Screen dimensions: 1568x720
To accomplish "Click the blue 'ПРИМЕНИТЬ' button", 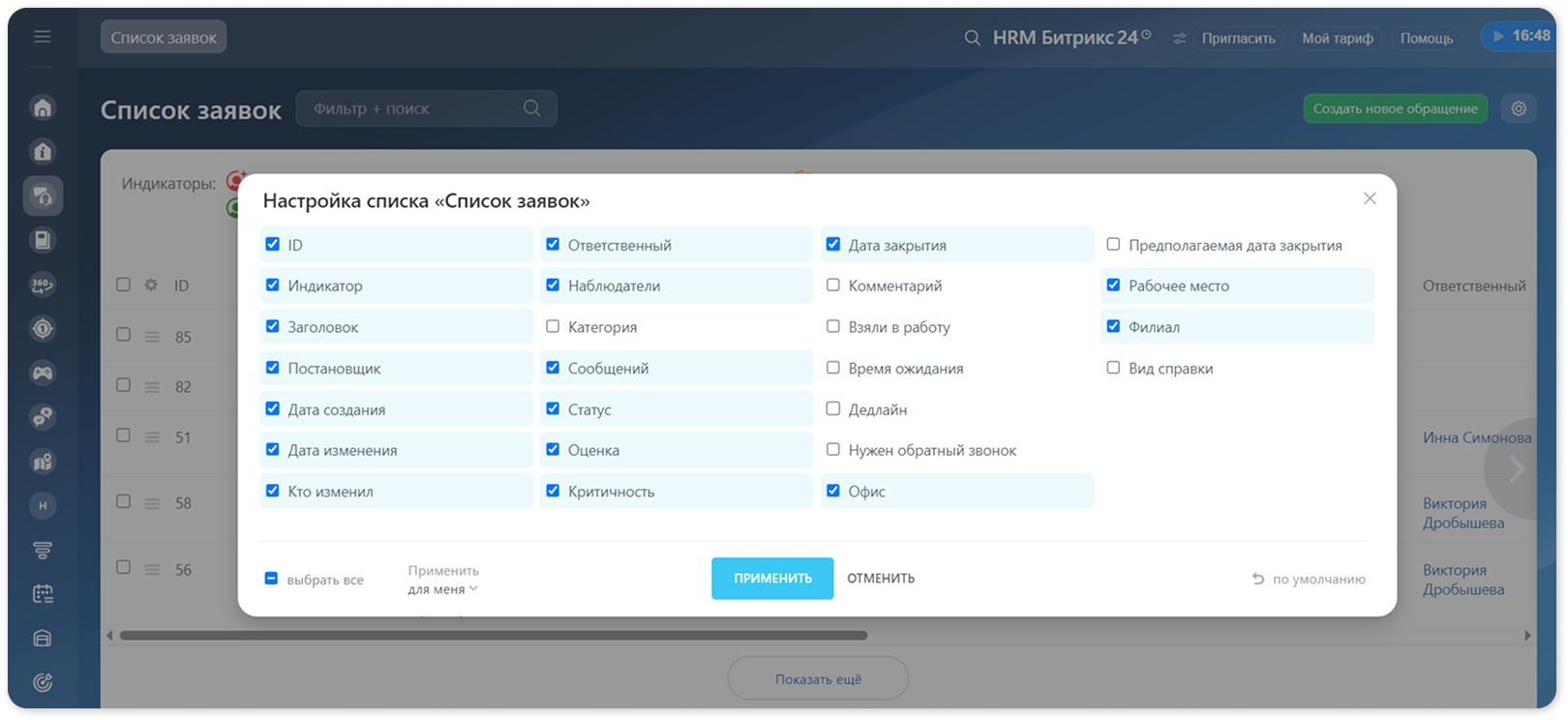I will [x=772, y=578].
